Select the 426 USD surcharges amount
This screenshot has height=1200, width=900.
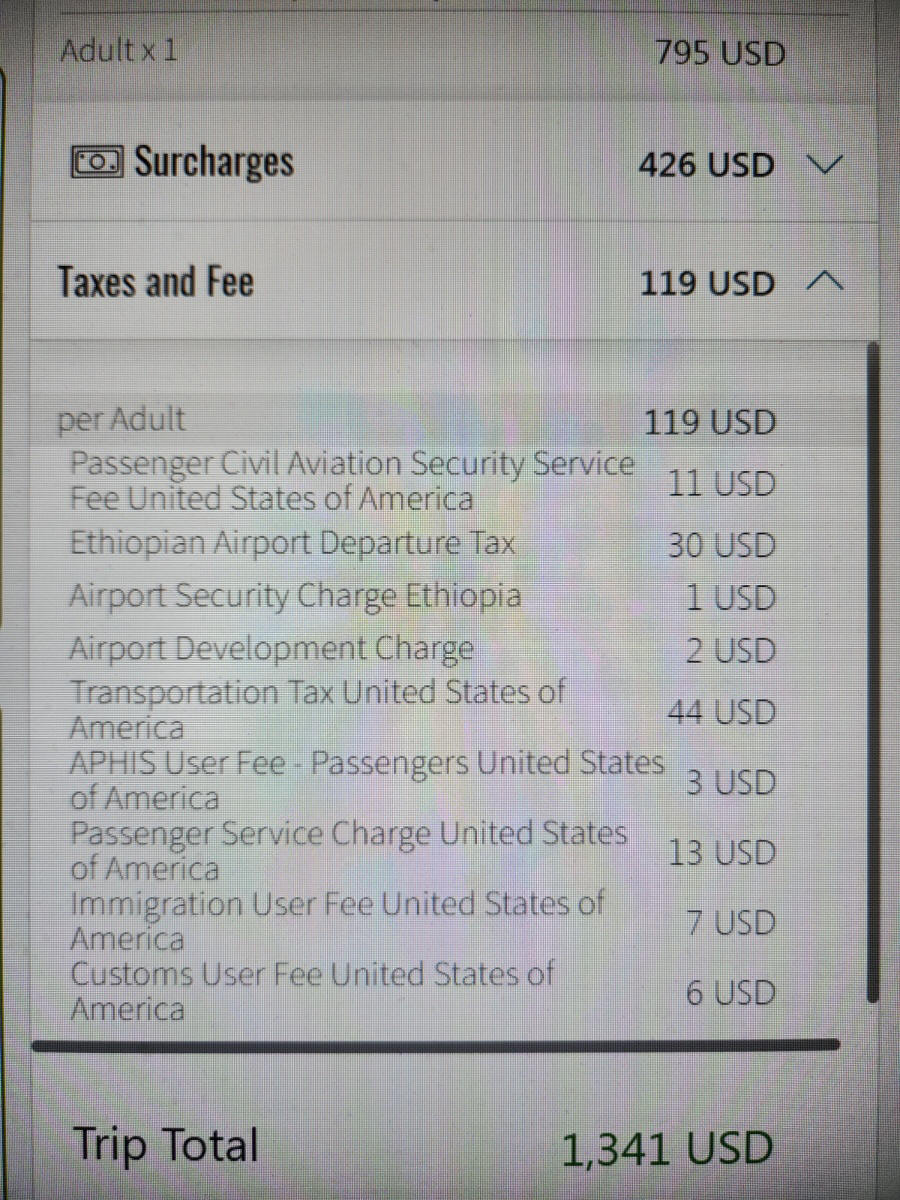(x=706, y=165)
